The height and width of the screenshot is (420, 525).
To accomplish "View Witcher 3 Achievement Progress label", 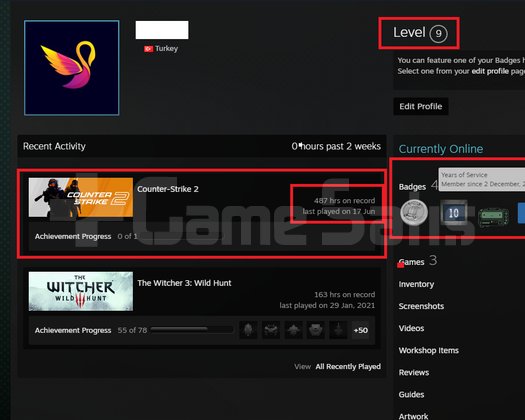I will click(x=73, y=330).
